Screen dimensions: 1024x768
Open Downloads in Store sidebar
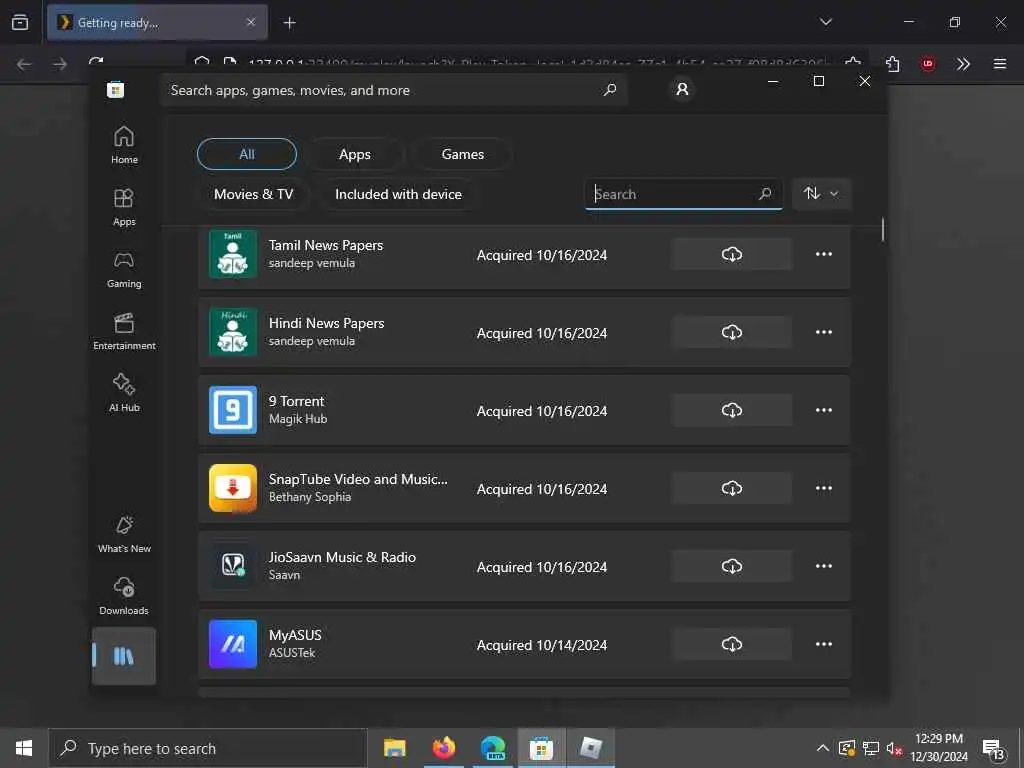coord(124,596)
